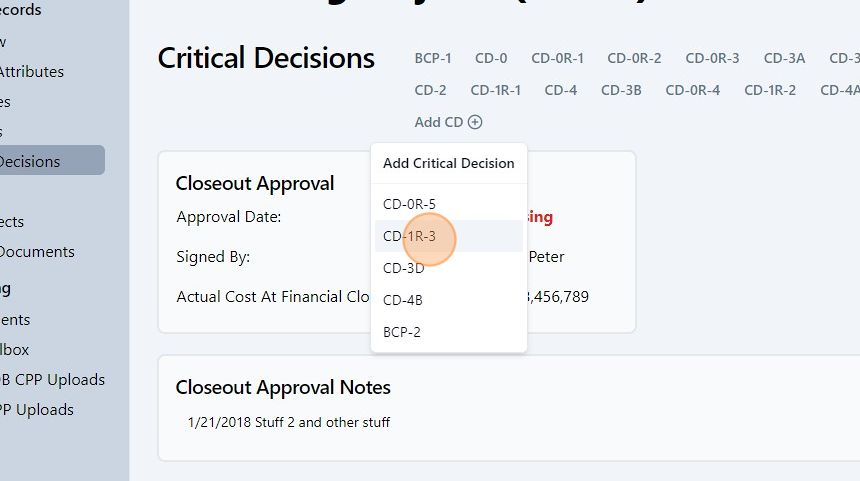Choose CD-1R-3 in Add Critical Decision menu
860x481 pixels.
click(x=410, y=236)
